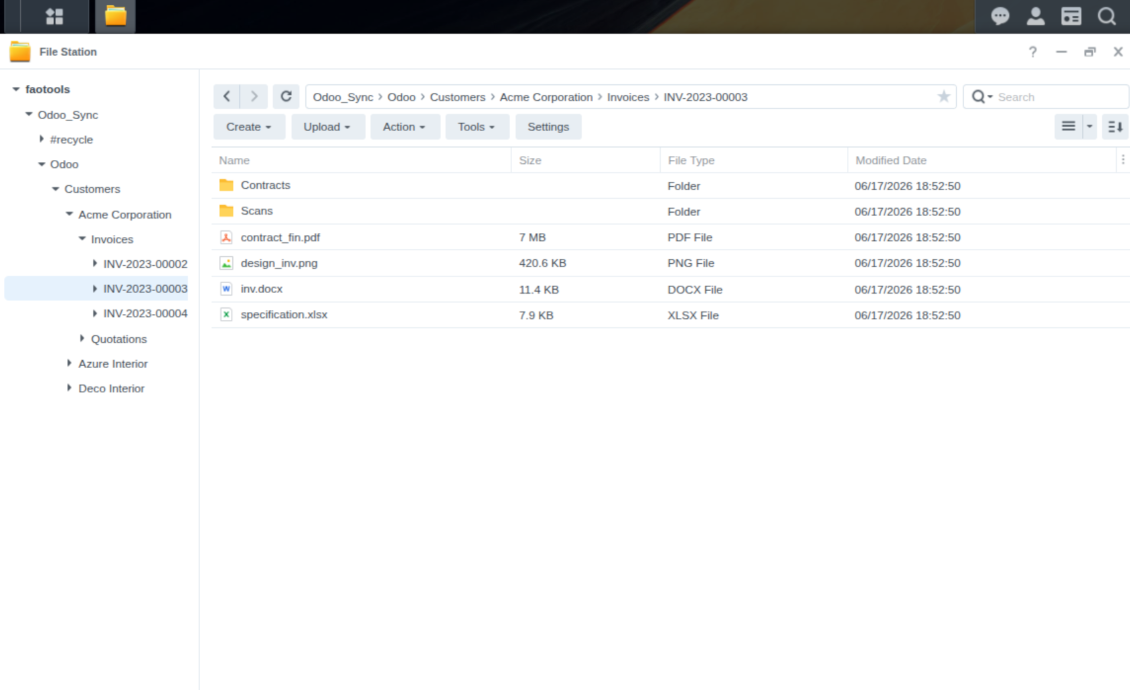Open the Action dropdown menu
Image resolution: width=1130 pixels, height=690 pixels.
pos(405,127)
